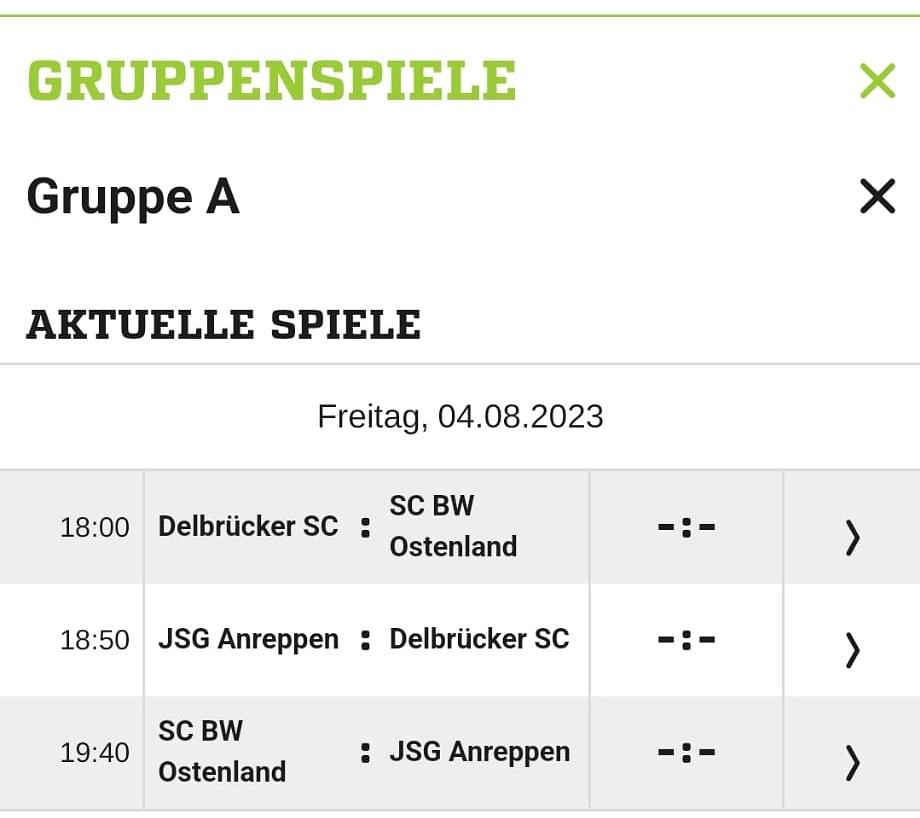
Task: Tap the Gruppe A title
Action: [x=133, y=196]
